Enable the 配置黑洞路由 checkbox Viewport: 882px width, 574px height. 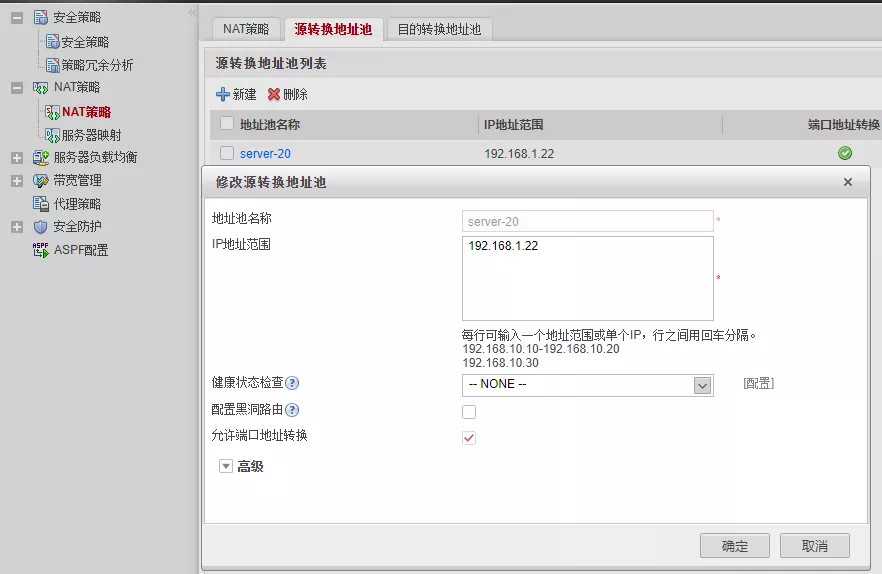(469, 411)
